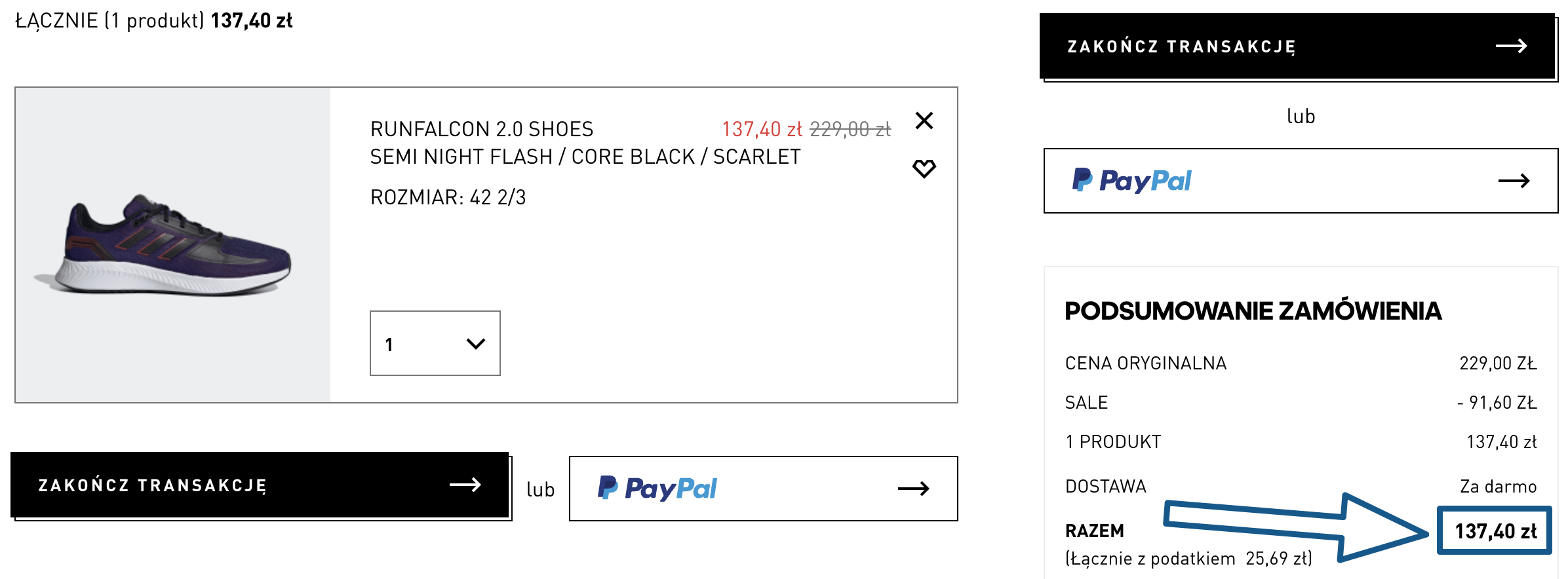Click the crossed-out 229,00 zł original price

pos(850,129)
